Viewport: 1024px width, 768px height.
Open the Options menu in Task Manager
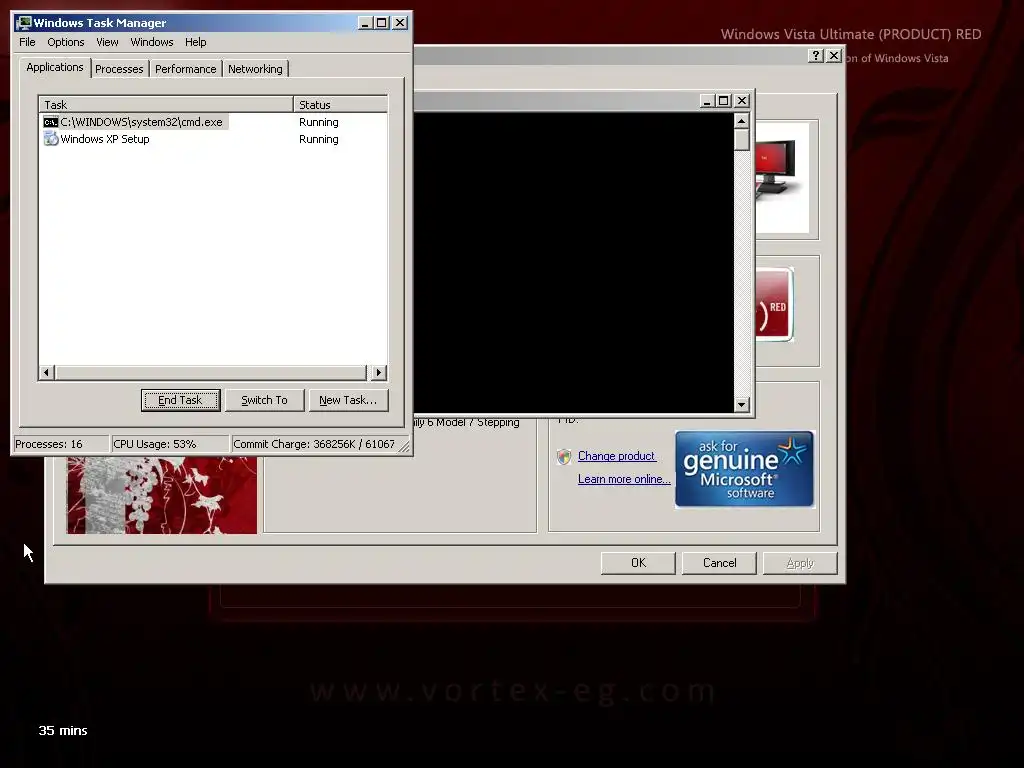click(x=65, y=42)
